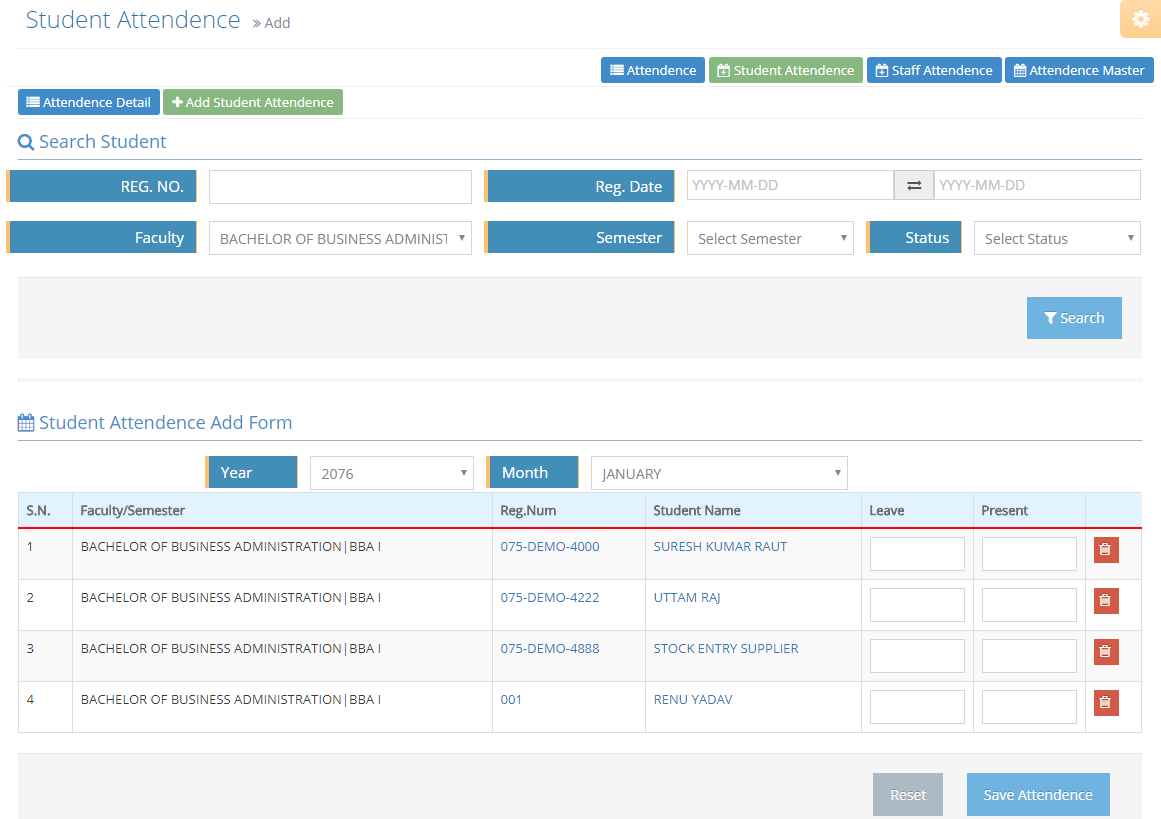Open the Select Status dropdown
Screen dimensions: 1161x819
coord(1056,238)
